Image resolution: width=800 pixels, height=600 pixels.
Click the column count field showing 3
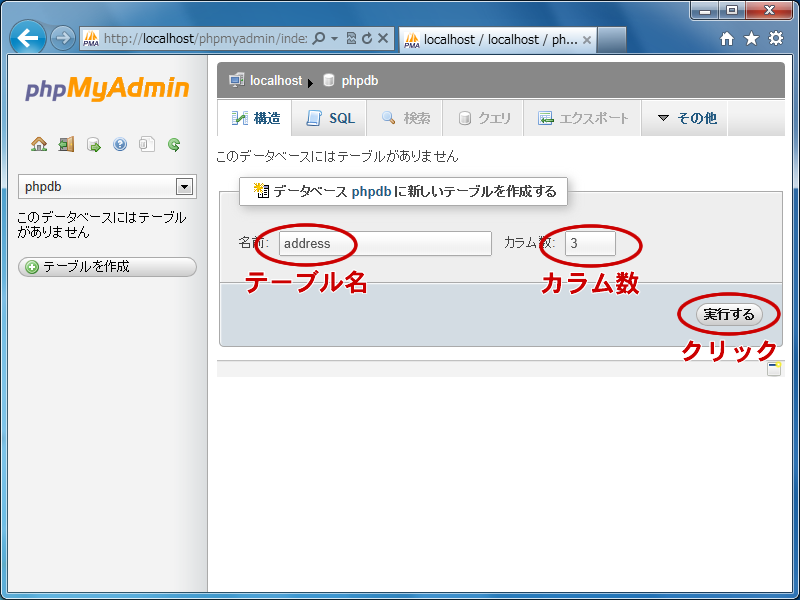coord(590,243)
